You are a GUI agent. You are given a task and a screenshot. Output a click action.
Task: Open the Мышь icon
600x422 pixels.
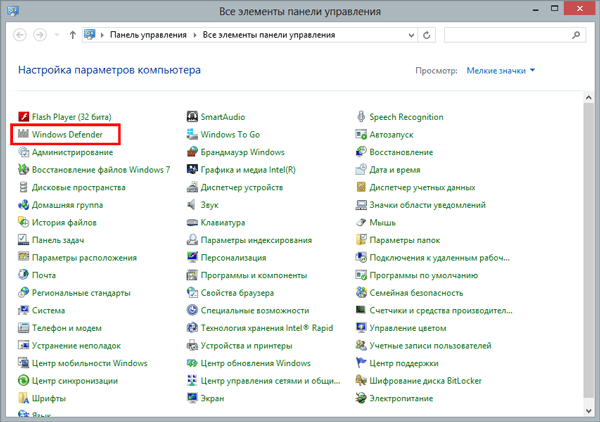361,222
